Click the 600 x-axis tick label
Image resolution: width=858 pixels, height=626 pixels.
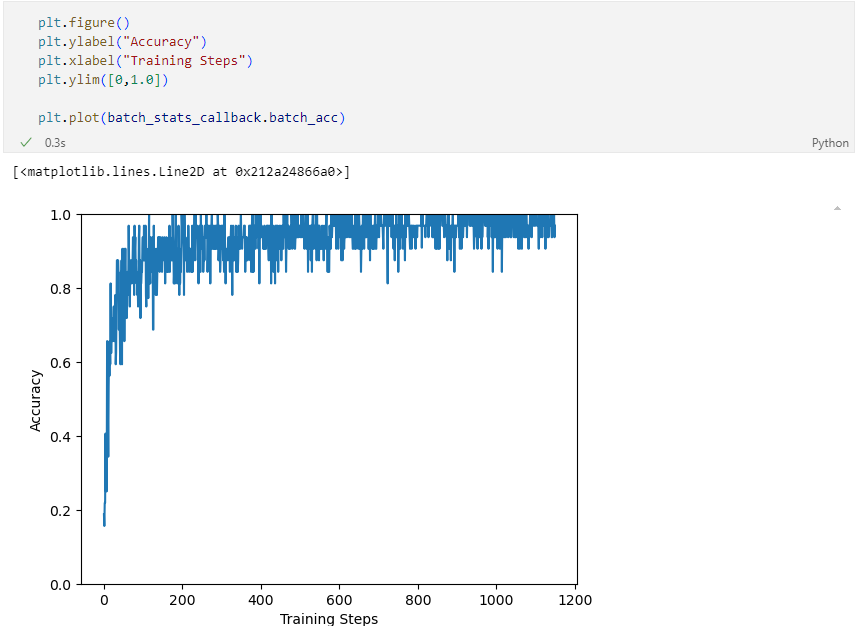pos(339,600)
